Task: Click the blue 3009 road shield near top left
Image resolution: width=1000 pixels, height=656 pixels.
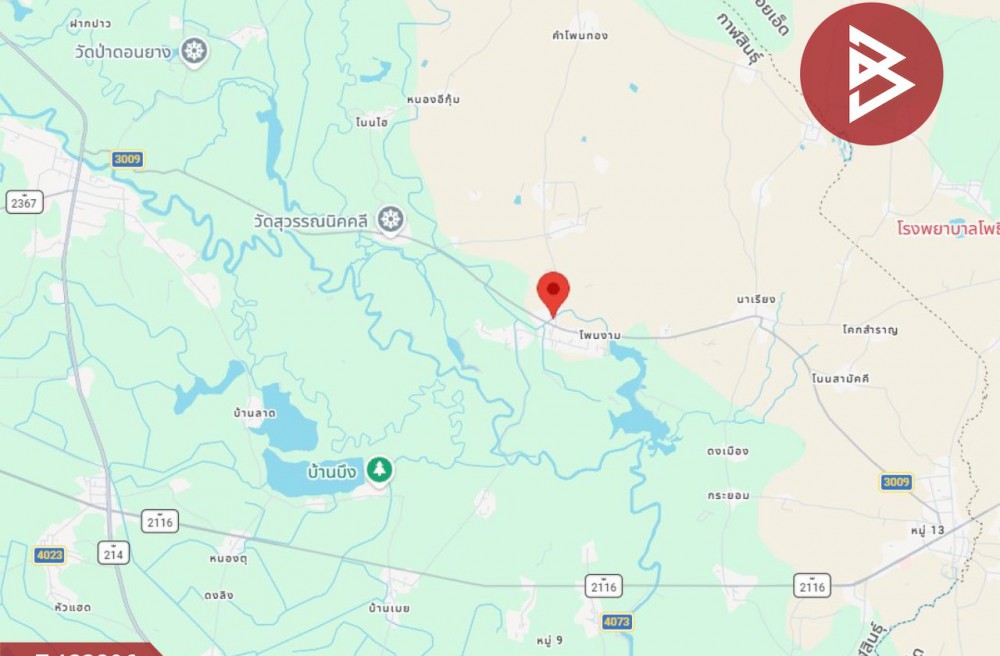Action: [x=127, y=159]
